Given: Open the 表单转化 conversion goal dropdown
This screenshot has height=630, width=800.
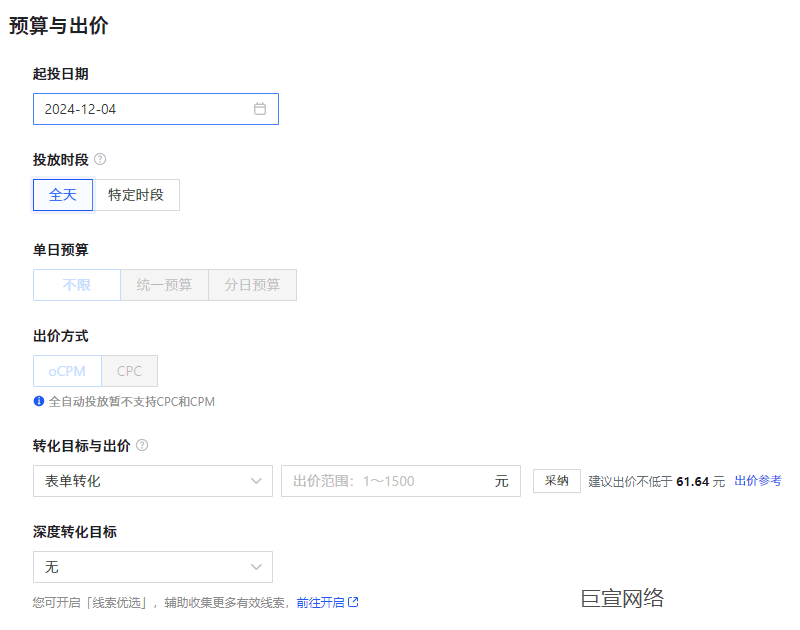Looking at the screenshot, I should [150, 481].
